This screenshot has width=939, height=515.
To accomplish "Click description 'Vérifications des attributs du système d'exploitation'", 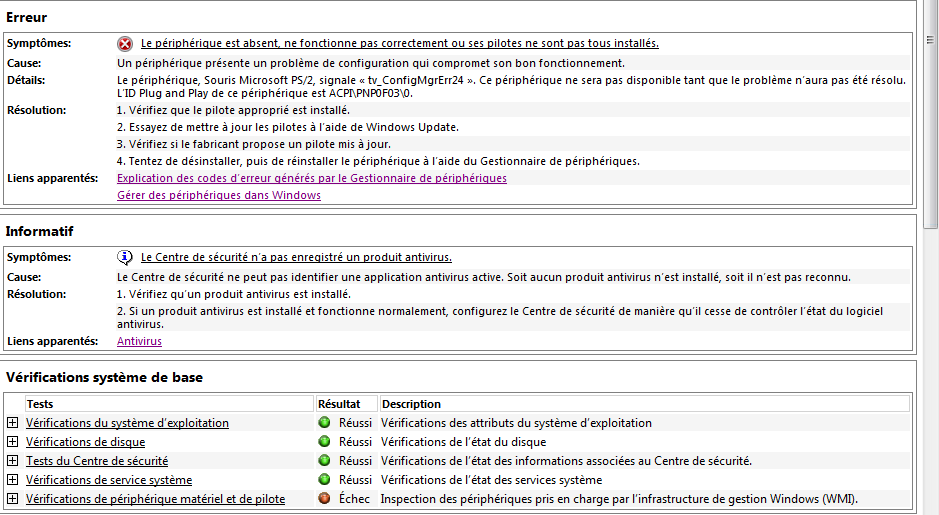I will (x=516, y=423).
